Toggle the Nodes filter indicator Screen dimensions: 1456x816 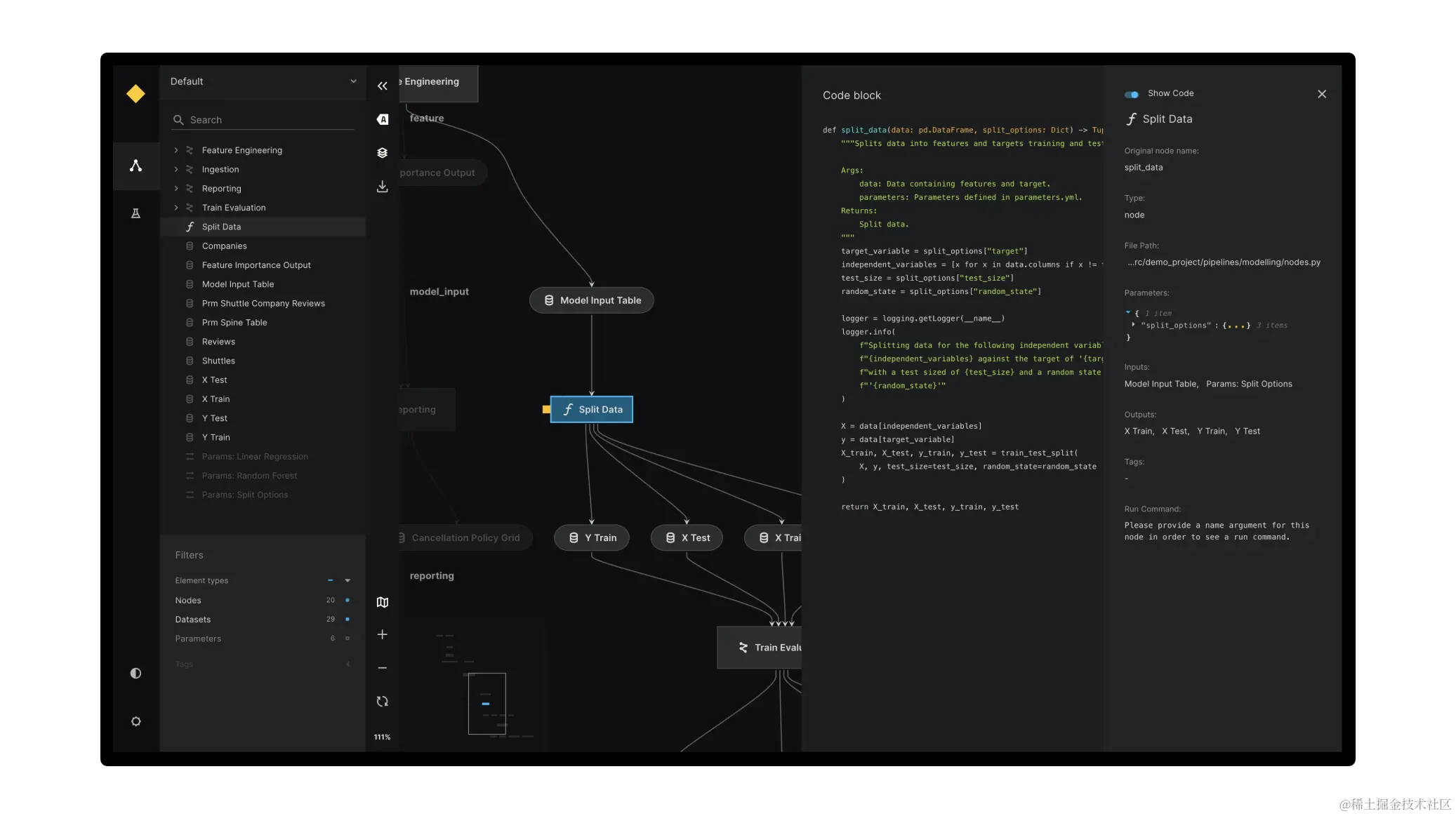click(348, 601)
